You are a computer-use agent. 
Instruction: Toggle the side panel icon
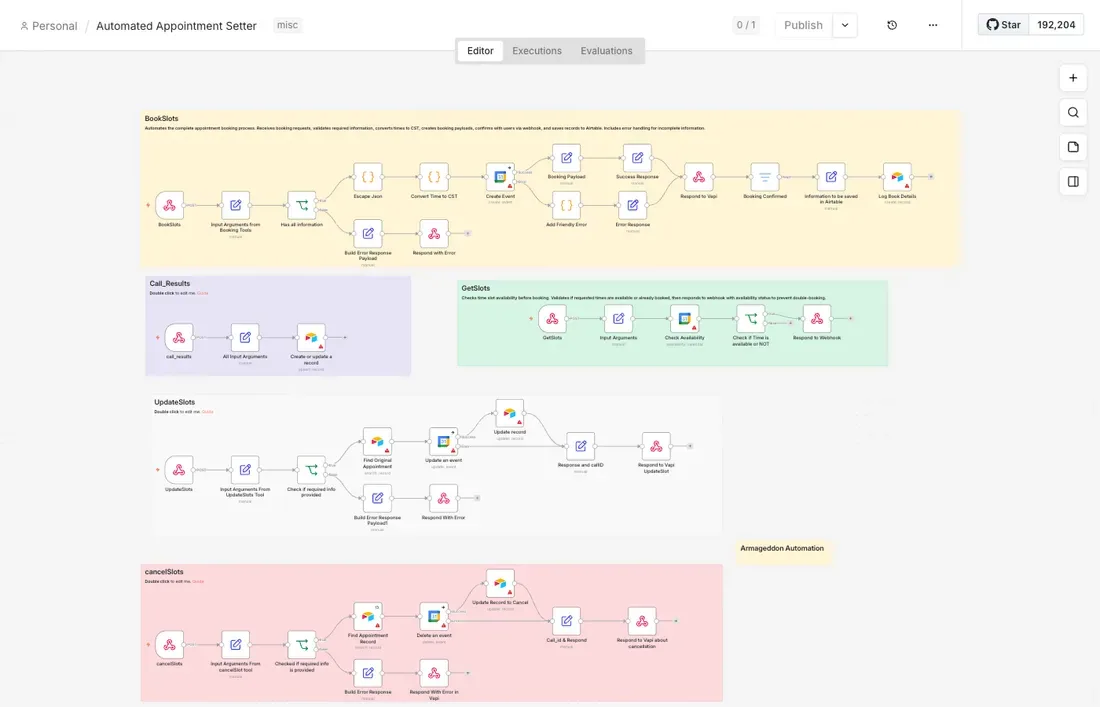(x=1073, y=182)
